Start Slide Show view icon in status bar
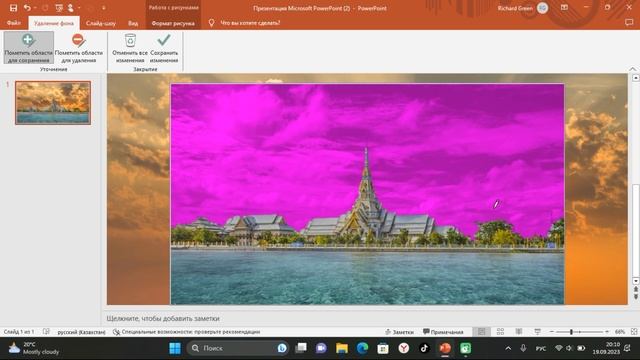640x360 pixels. click(538, 332)
